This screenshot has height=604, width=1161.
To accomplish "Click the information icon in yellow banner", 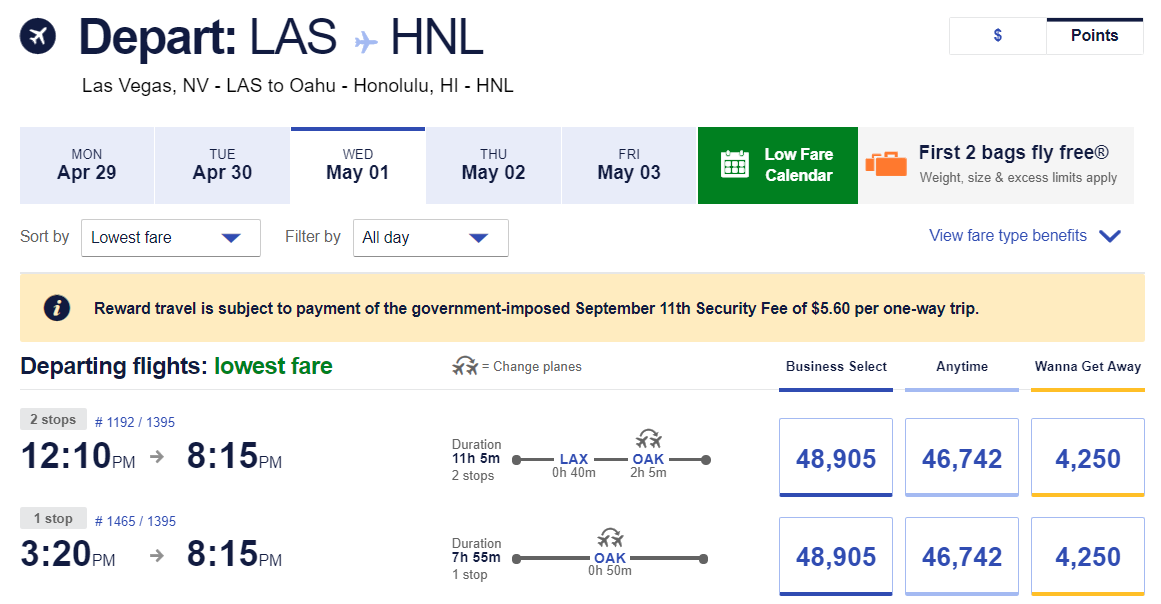I will [x=57, y=308].
